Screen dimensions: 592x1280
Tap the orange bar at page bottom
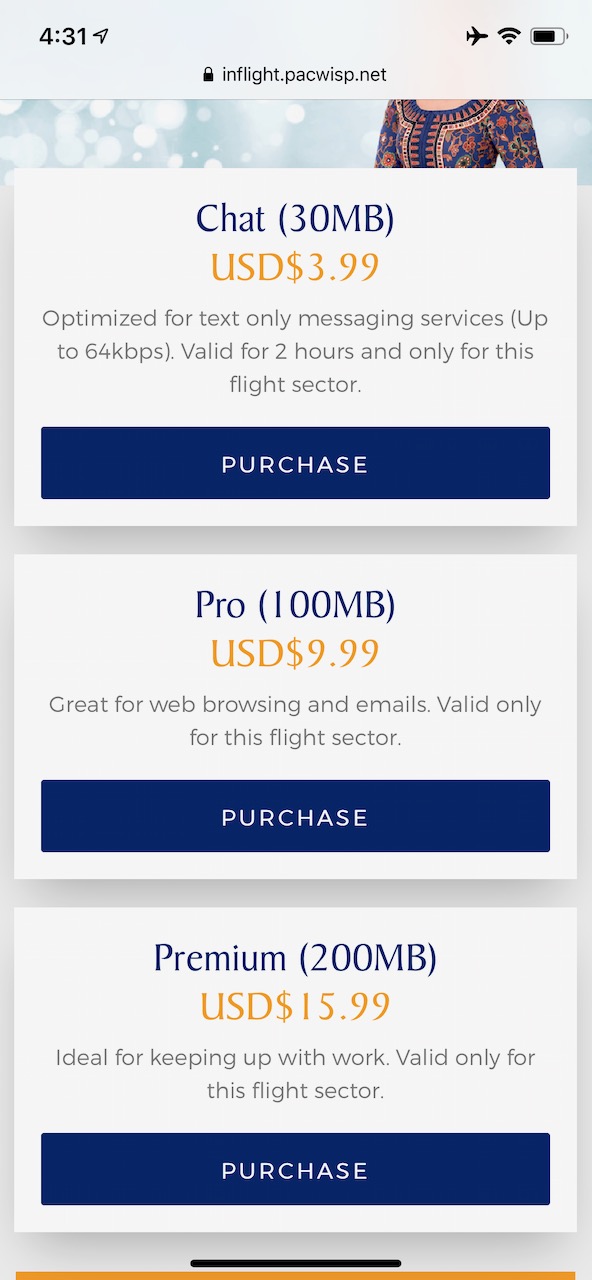point(296,1276)
